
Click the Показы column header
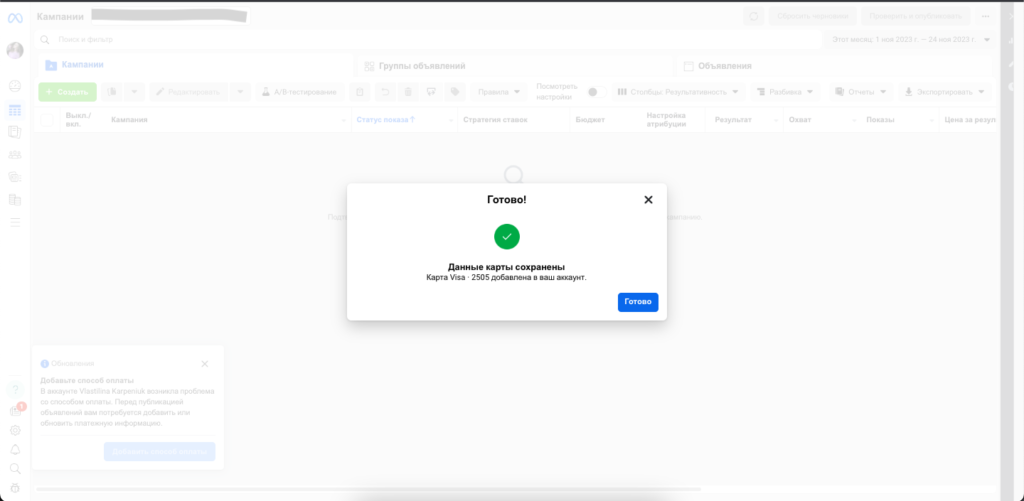(899, 120)
